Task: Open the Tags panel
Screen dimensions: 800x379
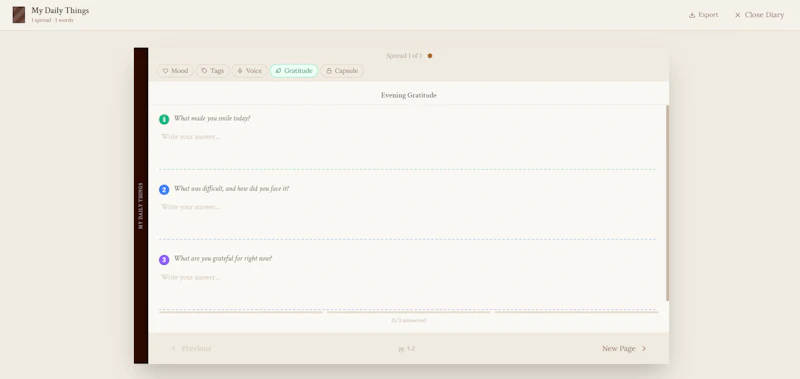Action: click(x=213, y=71)
